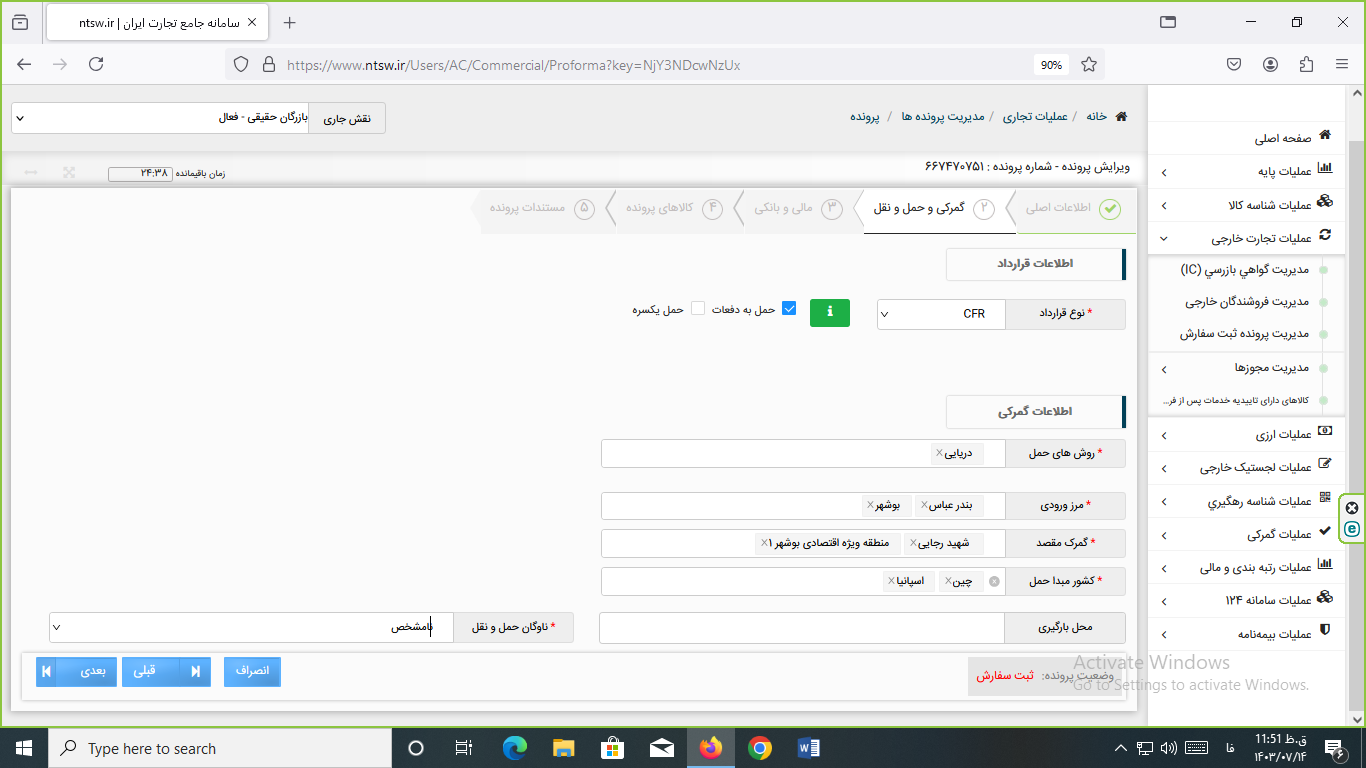Remove دریایی tag from shipping methods
Screen dimensions: 1366x768
(x=939, y=453)
